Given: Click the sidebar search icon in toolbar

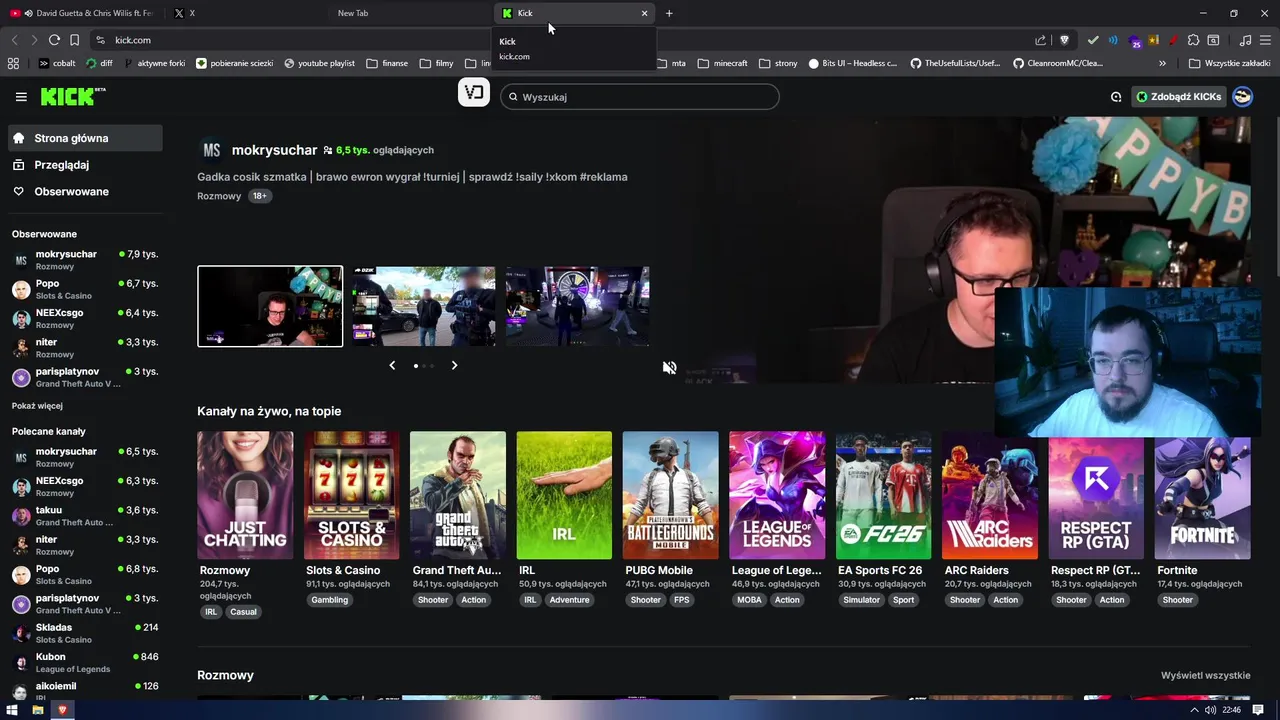Looking at the screenshot, I should (x=1213, y=40).
